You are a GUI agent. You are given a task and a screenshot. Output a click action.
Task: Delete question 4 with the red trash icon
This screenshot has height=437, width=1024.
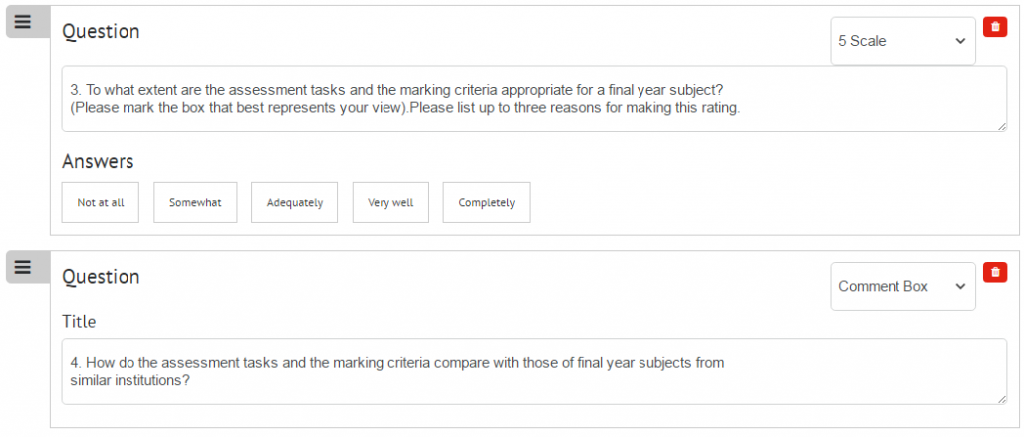pyautogui.click(x=995, y=272)
